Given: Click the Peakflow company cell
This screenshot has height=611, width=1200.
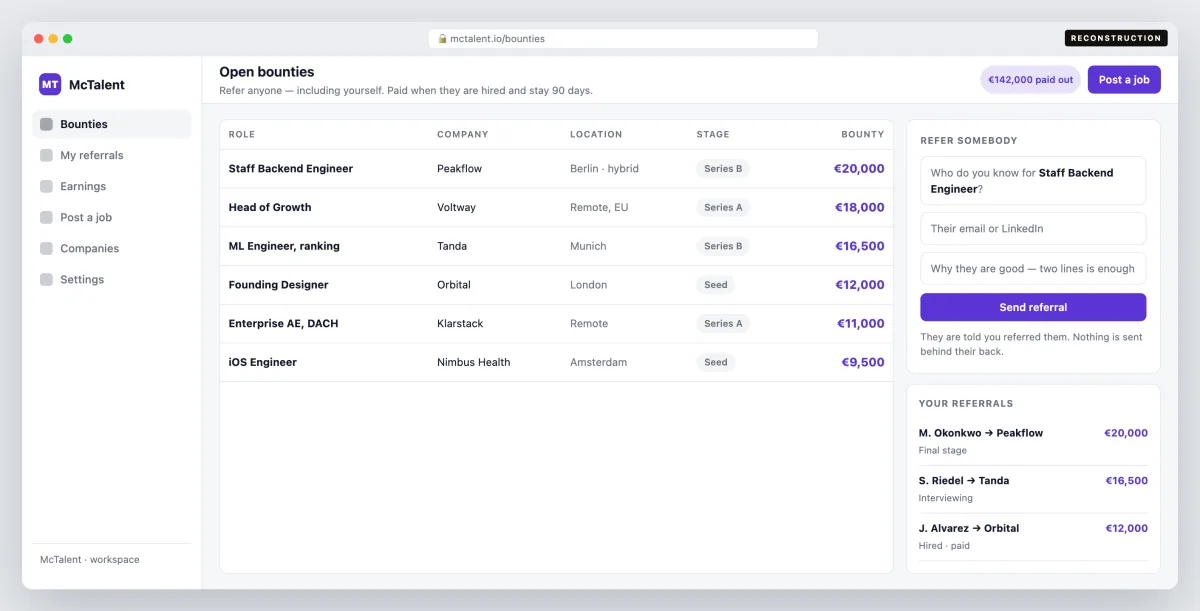Looking at the screenshot, I should [x=459, y=169].
